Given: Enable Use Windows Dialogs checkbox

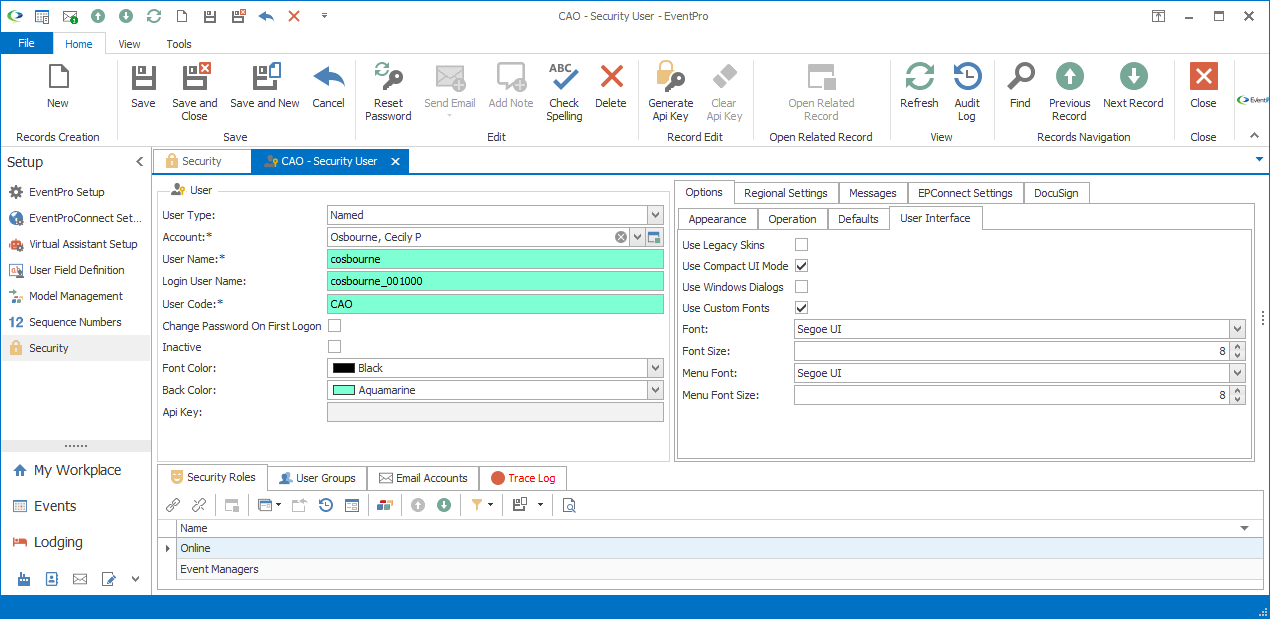Looking at the screenshot, I should 801,287.
